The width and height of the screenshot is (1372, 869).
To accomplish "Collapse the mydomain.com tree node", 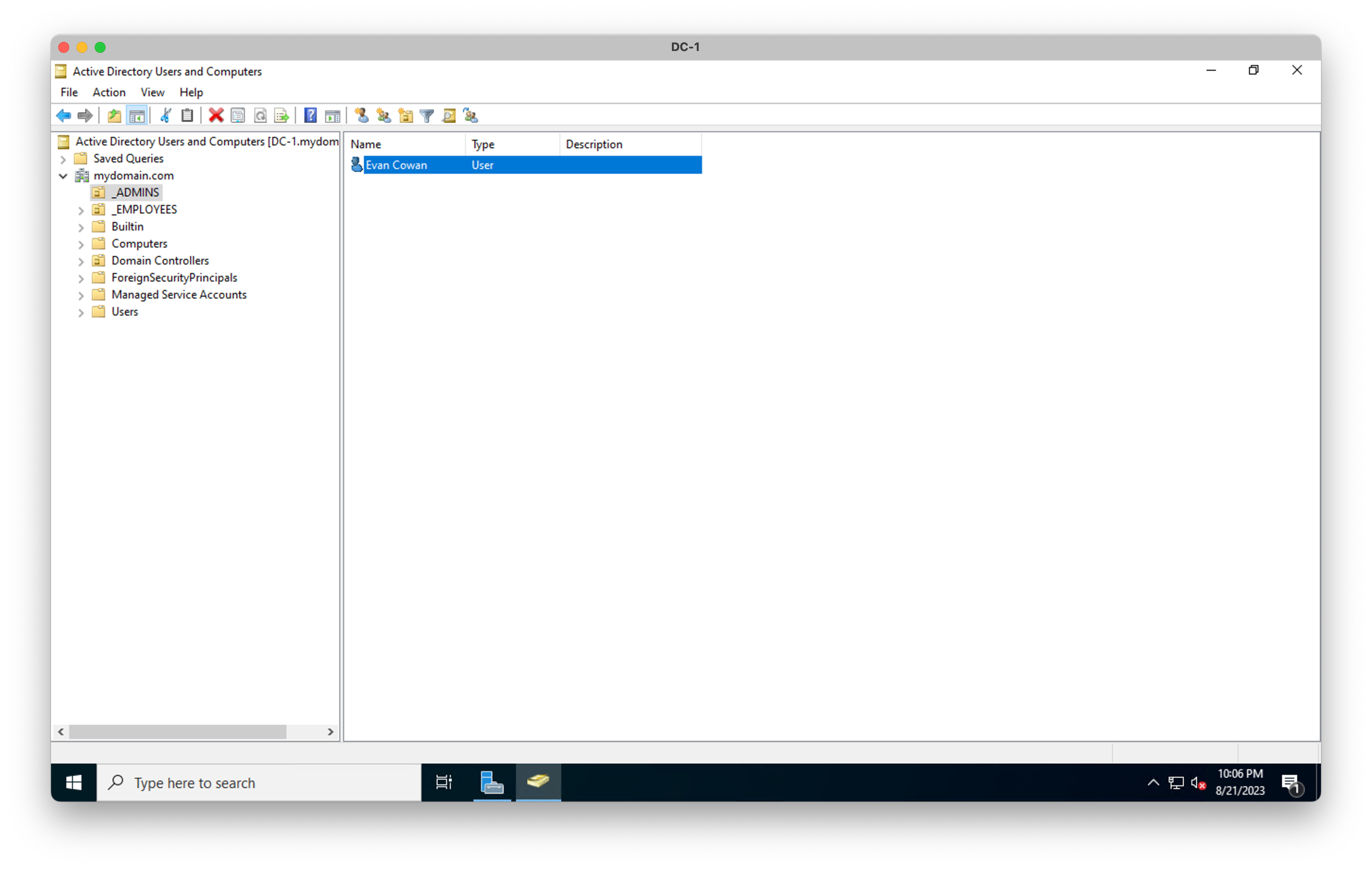I will pyautogui.click(x=63, y=176).
